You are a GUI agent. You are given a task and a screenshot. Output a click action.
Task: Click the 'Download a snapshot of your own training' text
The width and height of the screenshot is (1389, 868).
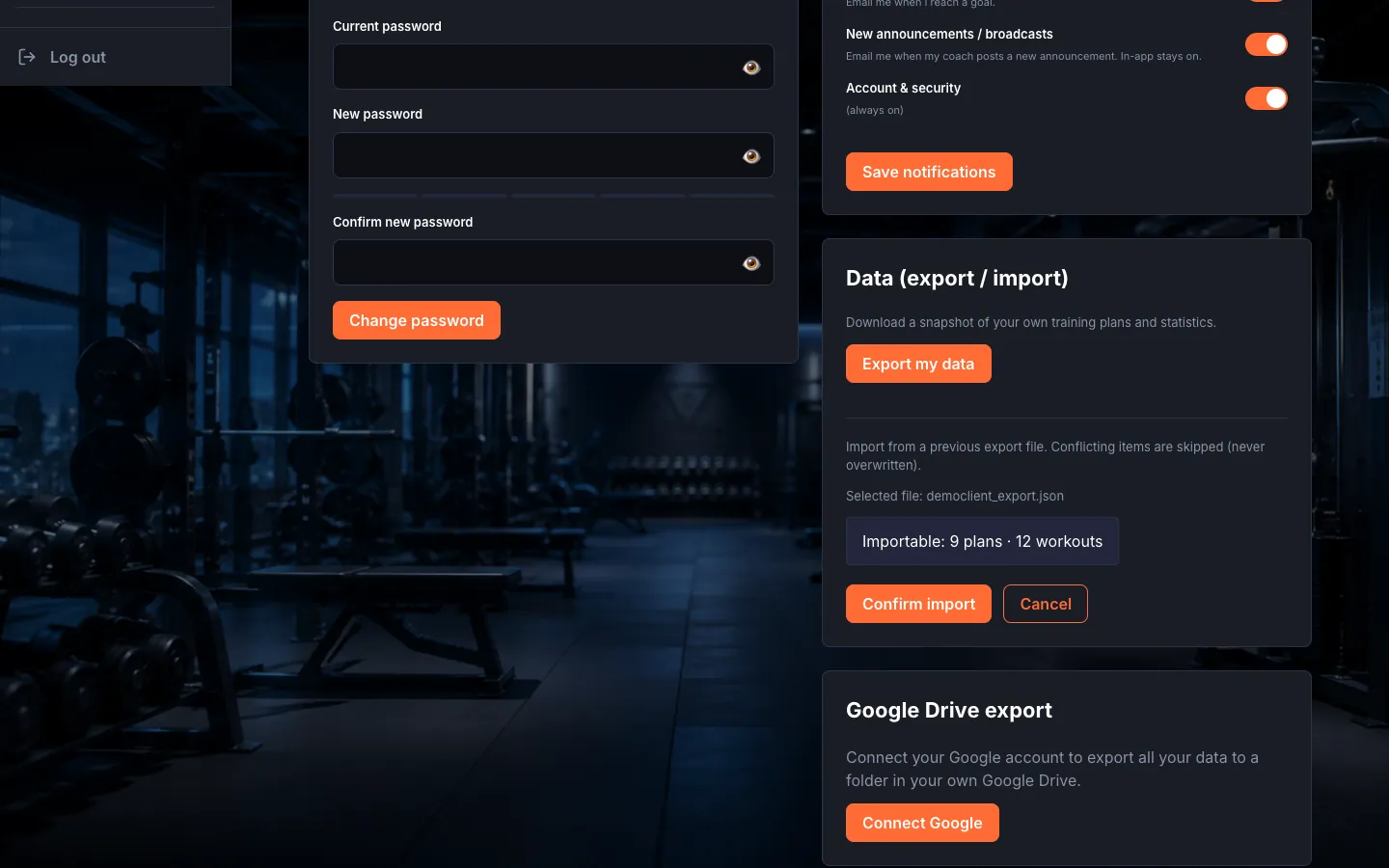tap(1031, 322)
